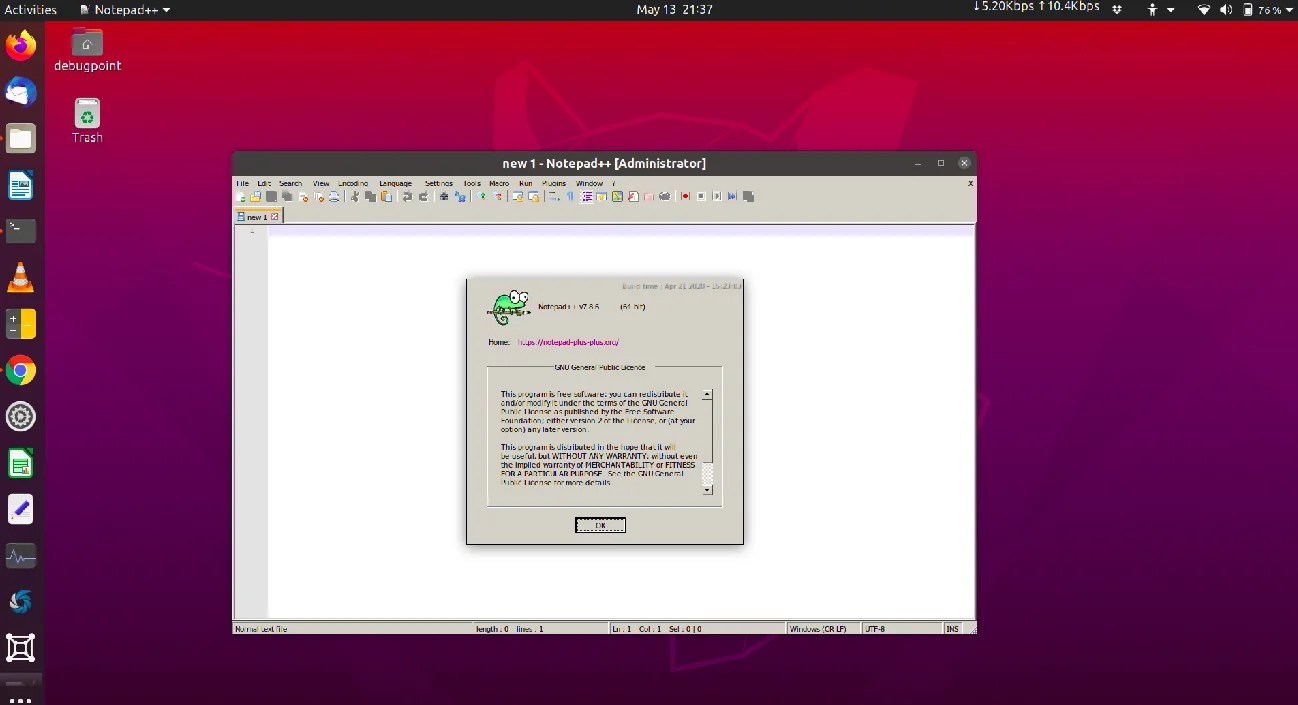Screen dimensions: 1298x705
Task: Click the Save toolbar icon
Action: point(269,196)
